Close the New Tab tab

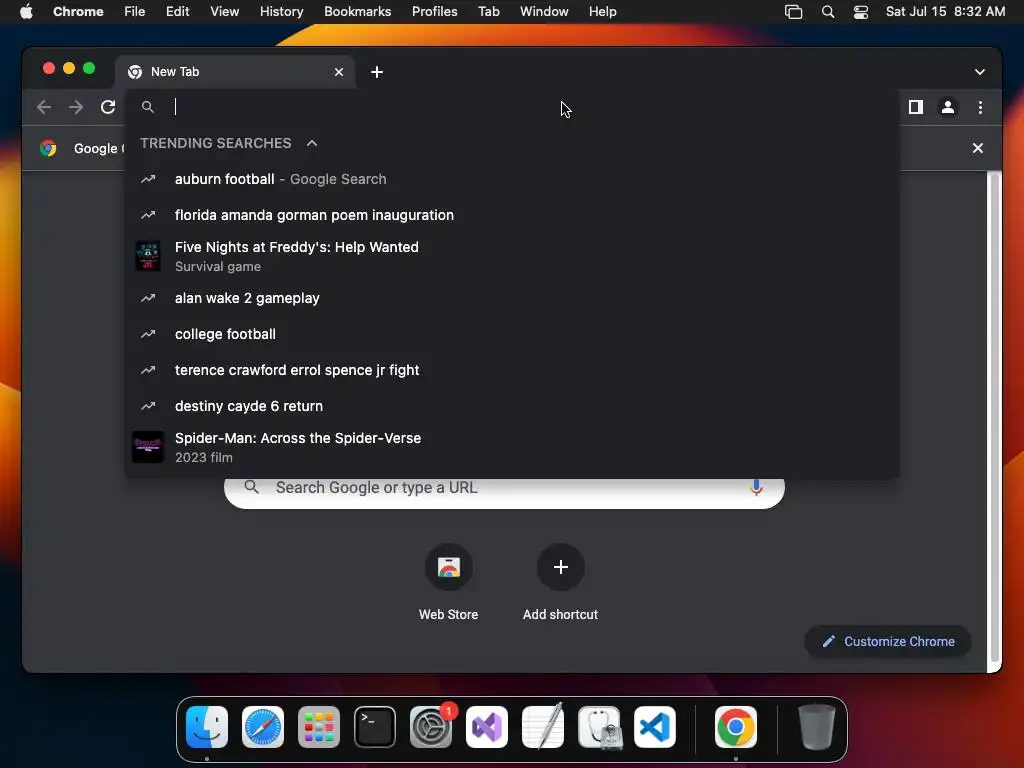click(x=339, y=72)
